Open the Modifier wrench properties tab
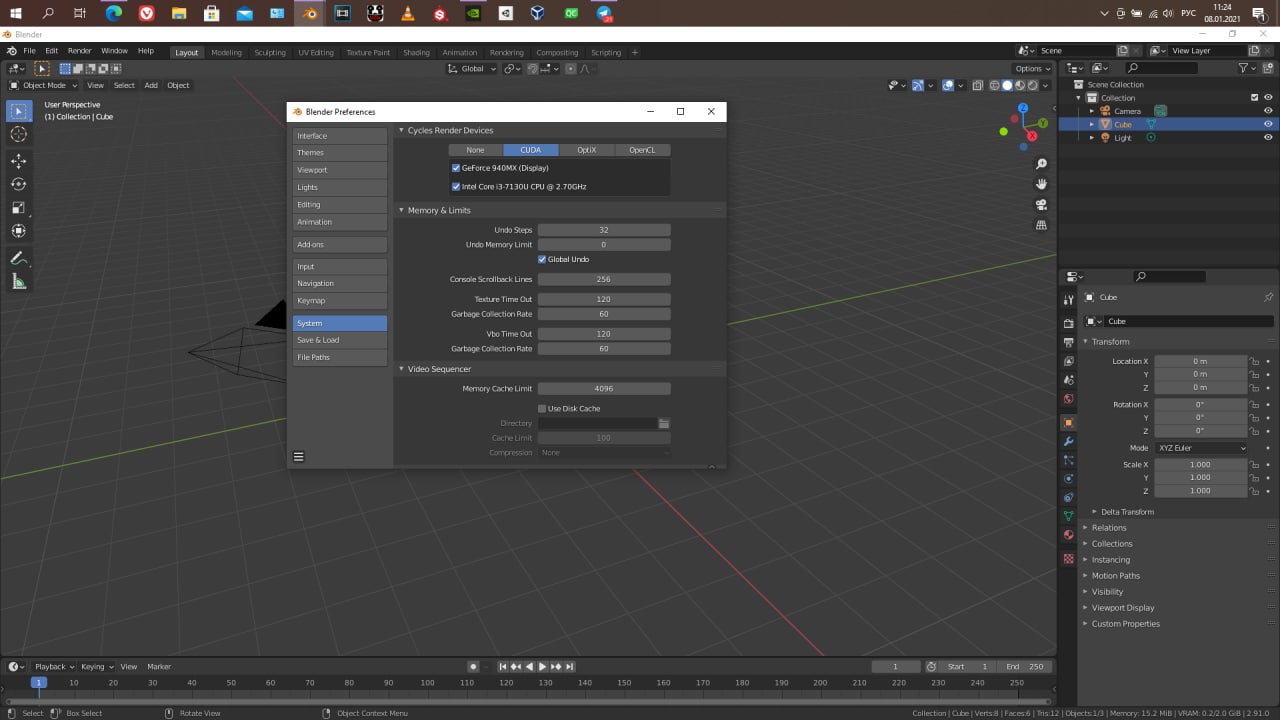 point(1068,441)
